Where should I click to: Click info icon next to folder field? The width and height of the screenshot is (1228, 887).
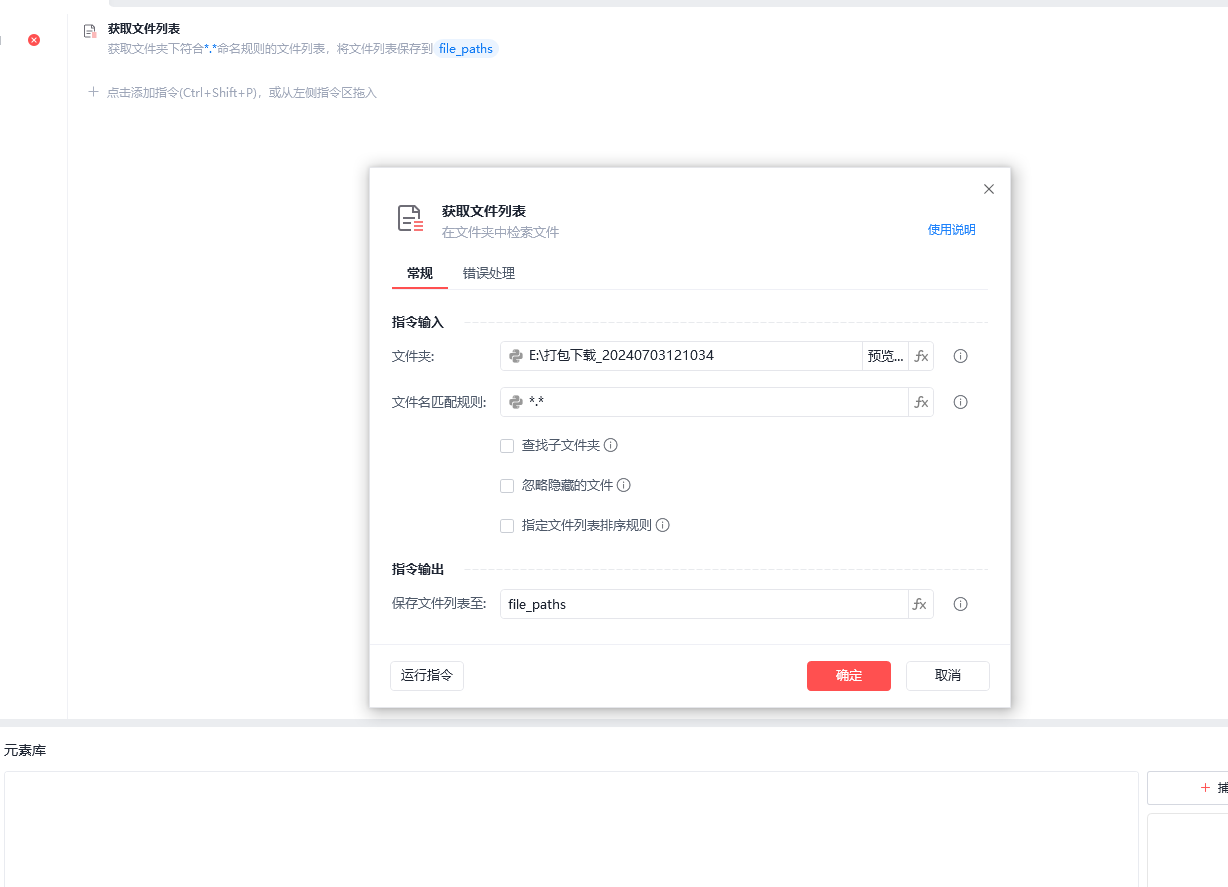(960, 356)
